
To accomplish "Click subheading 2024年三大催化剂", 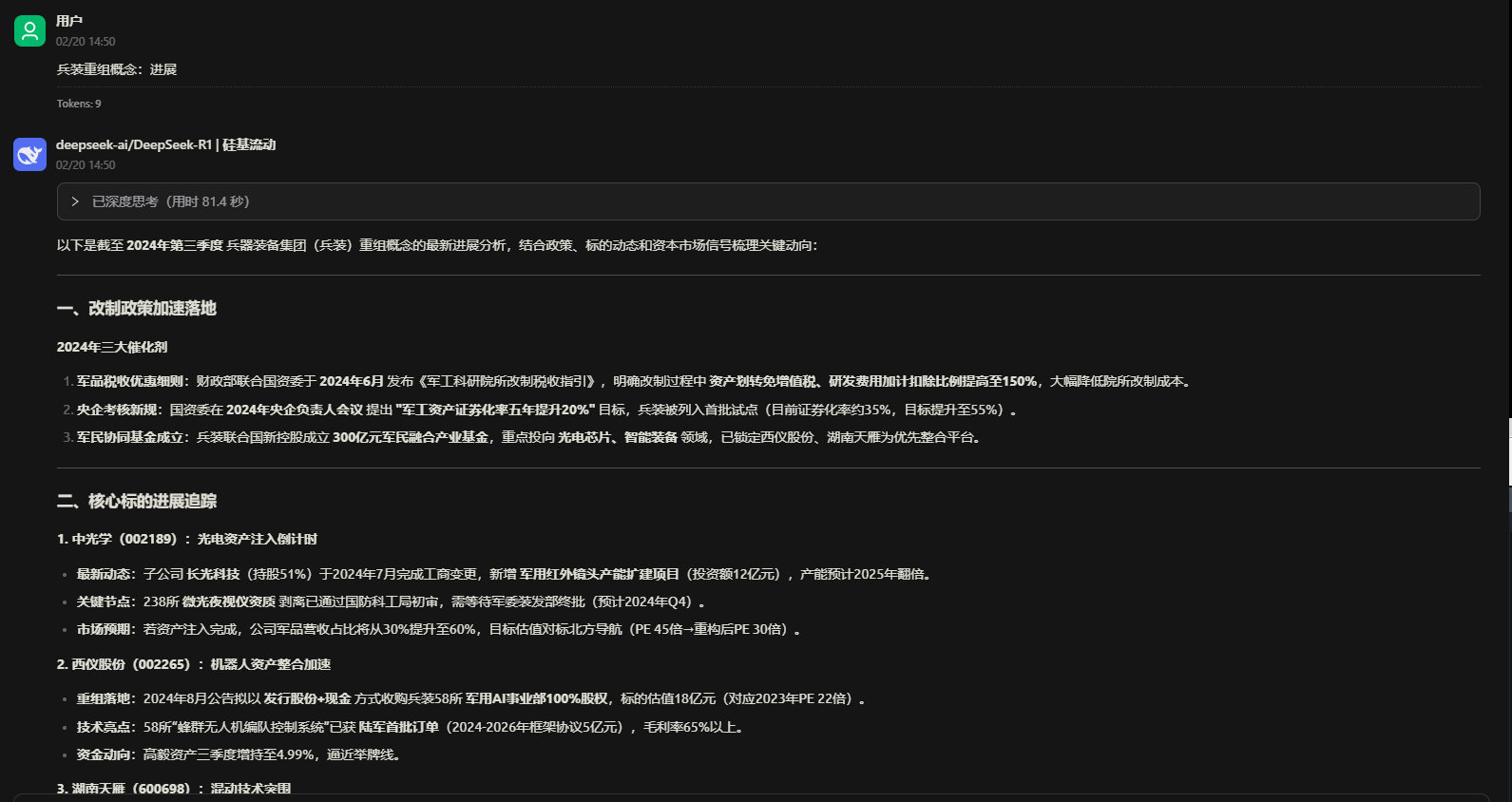I will (112, 347).
